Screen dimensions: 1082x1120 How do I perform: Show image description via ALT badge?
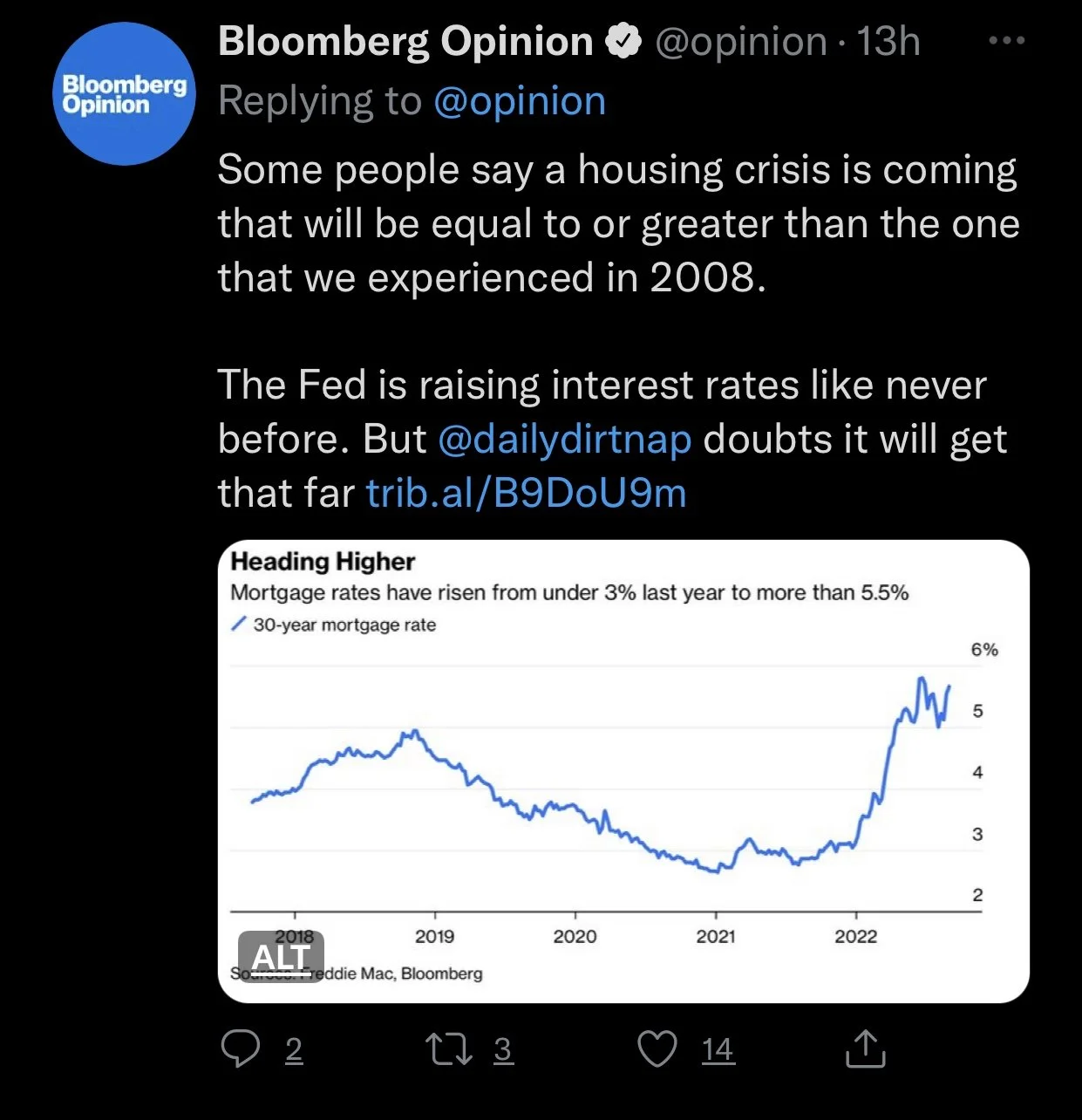click(281, 957)
